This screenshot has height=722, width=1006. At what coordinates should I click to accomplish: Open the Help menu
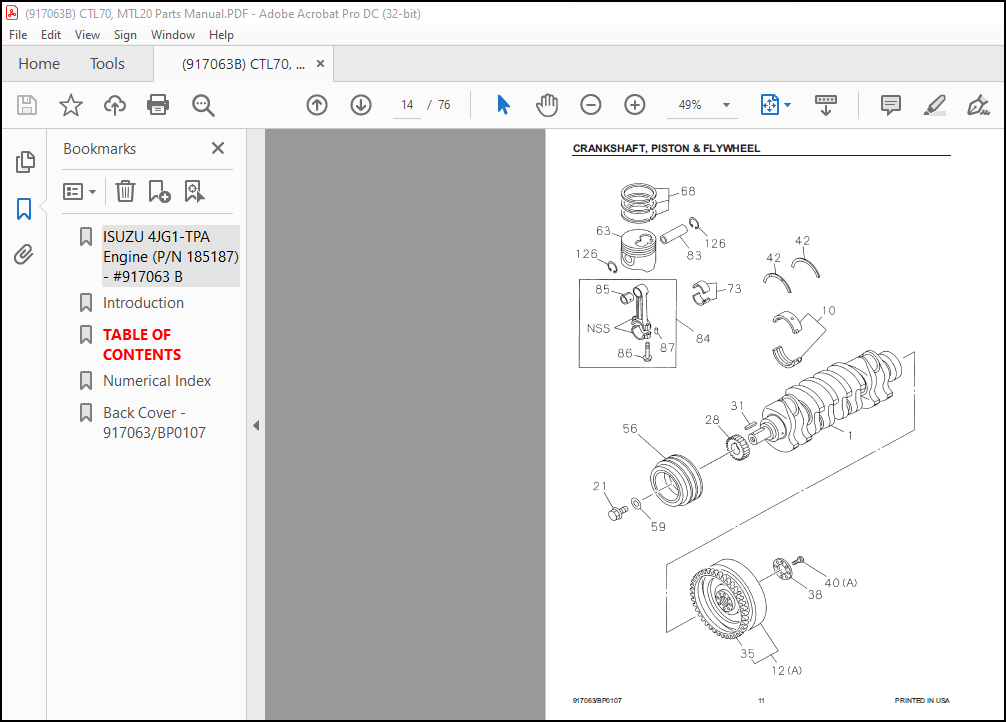point(221,35)
